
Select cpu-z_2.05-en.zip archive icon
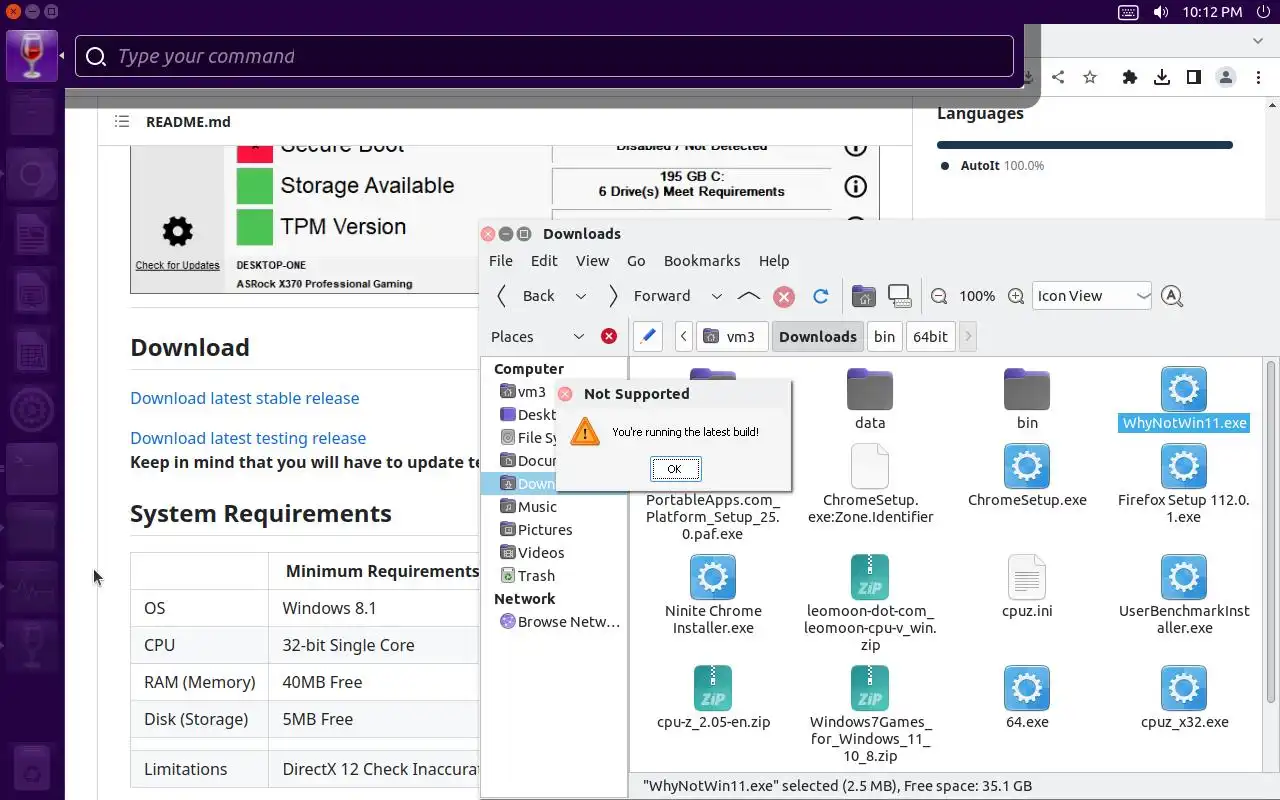[x=713, y=688]
